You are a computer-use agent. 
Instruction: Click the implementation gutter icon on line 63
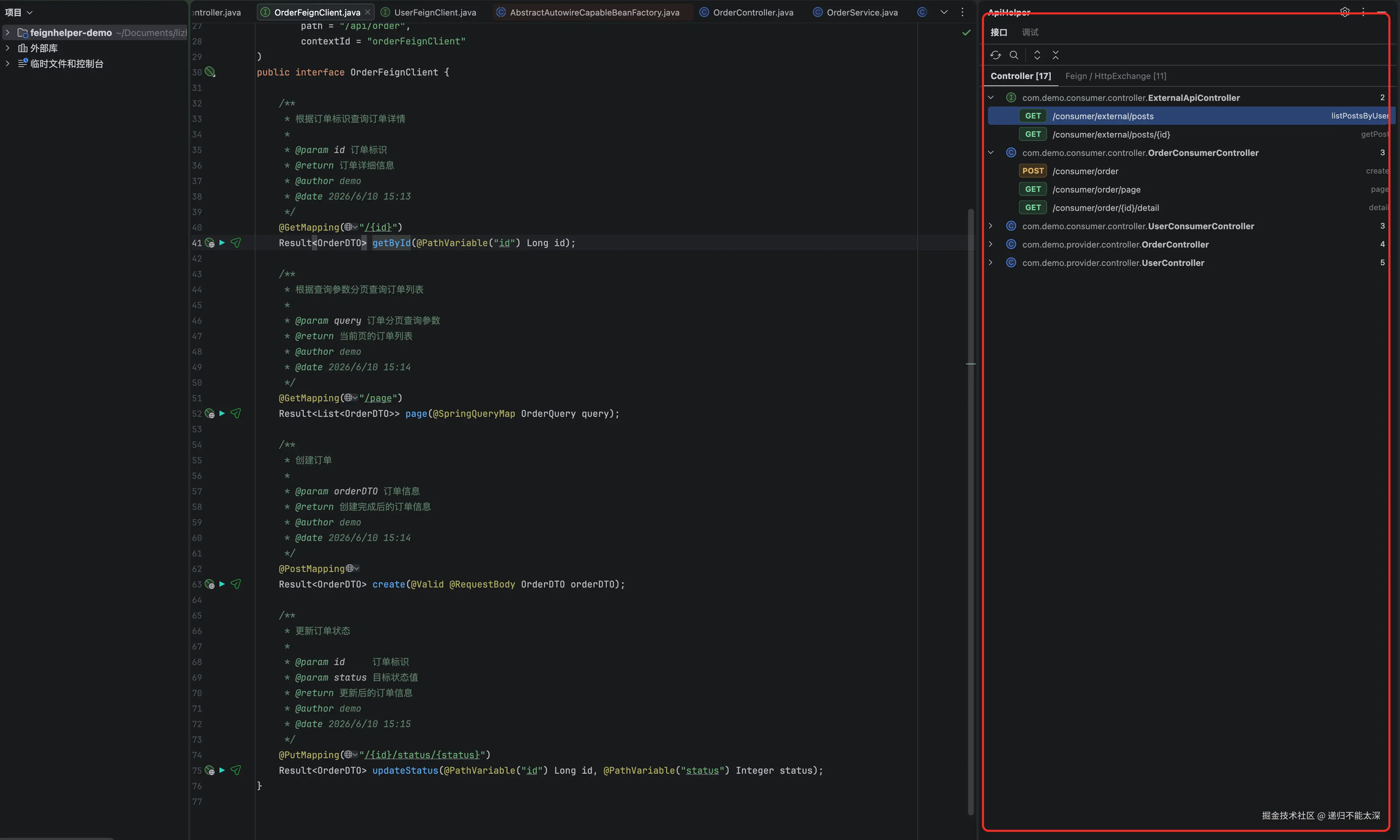click(x=210, y=584)
